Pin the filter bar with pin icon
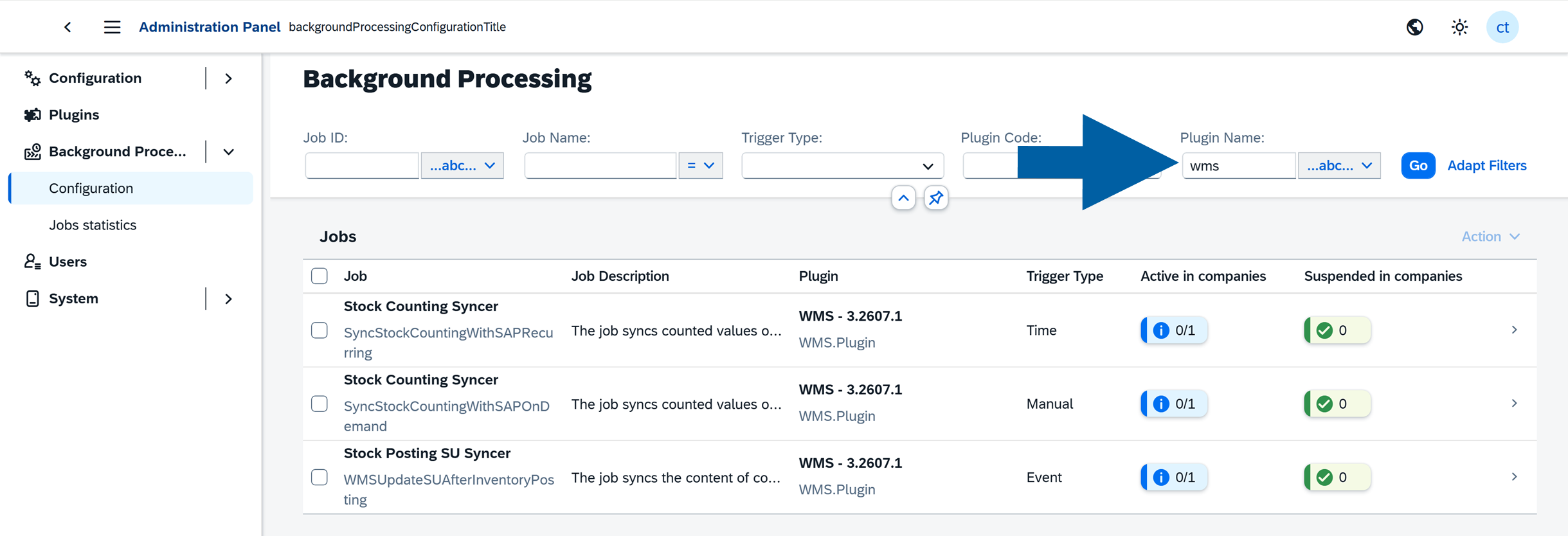This screenshot has width=1568, height=536. (x=936, y=198)
